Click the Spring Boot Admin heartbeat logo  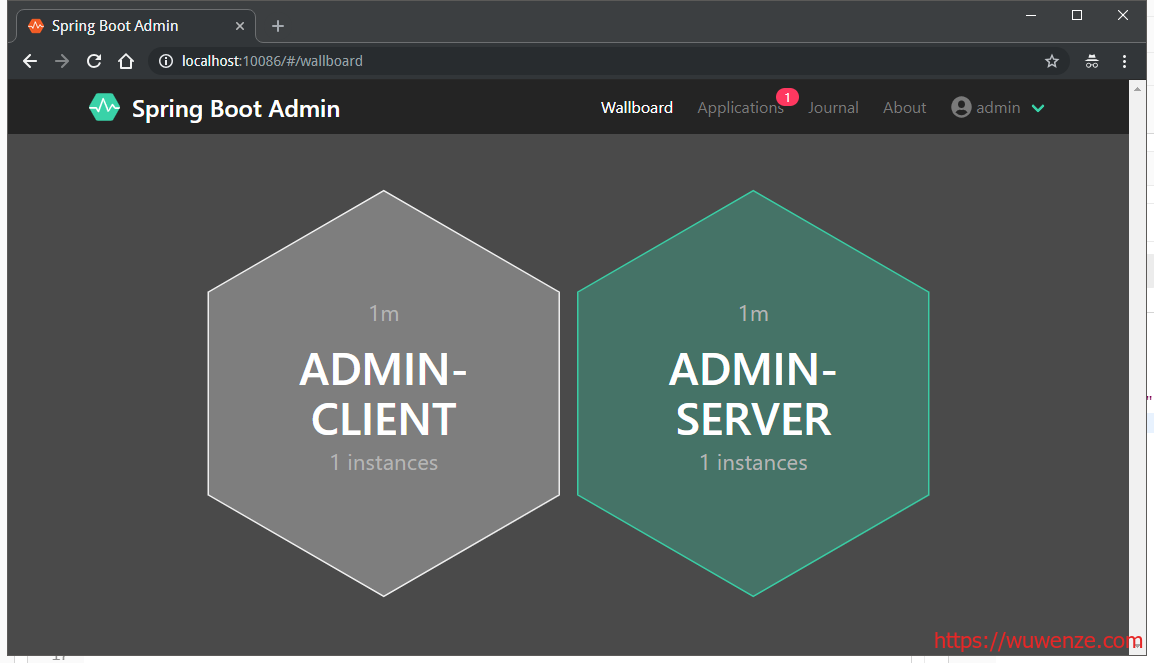coord(104,107)
